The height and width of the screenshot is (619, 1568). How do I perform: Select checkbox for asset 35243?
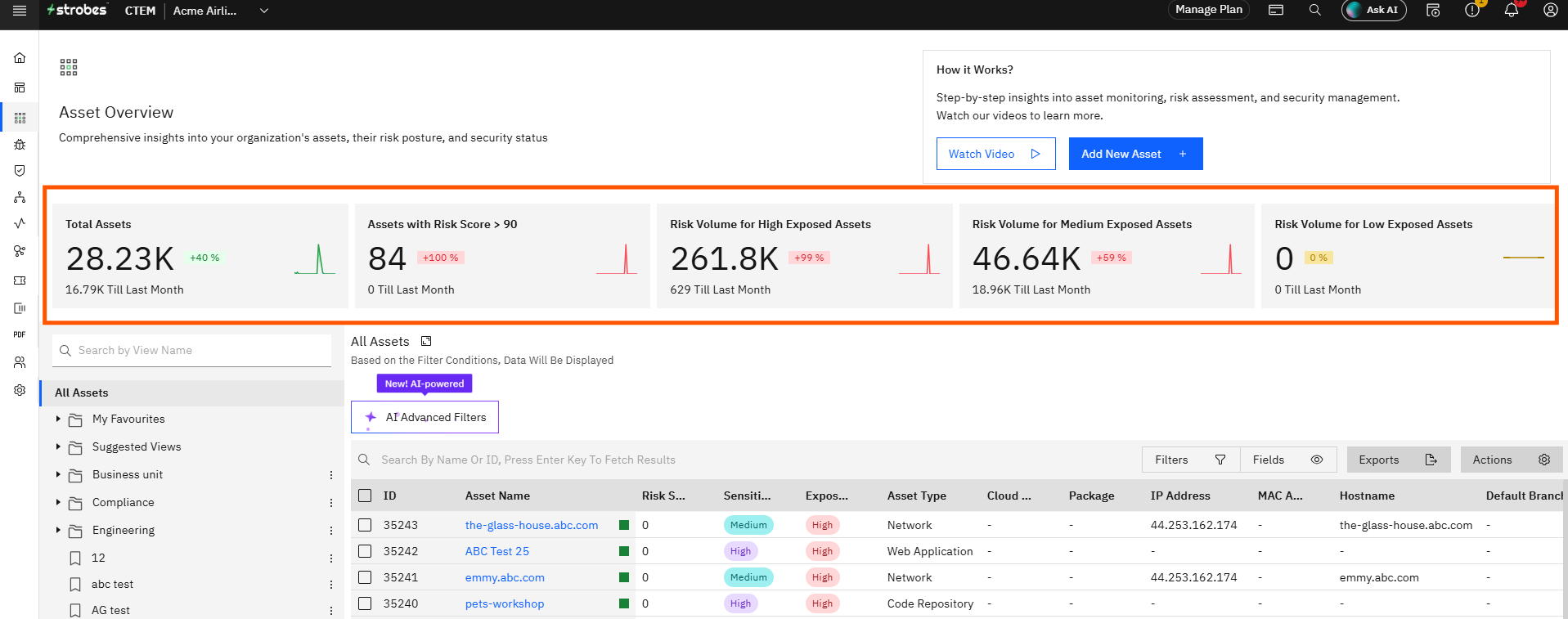coord(365,525)
